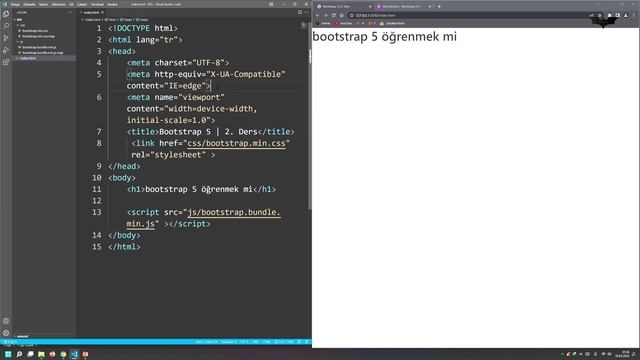This screenshot has width=640, height=360.
Task: Click Go Live in the VS Code status bar
Action: click(x=284, y=342)
